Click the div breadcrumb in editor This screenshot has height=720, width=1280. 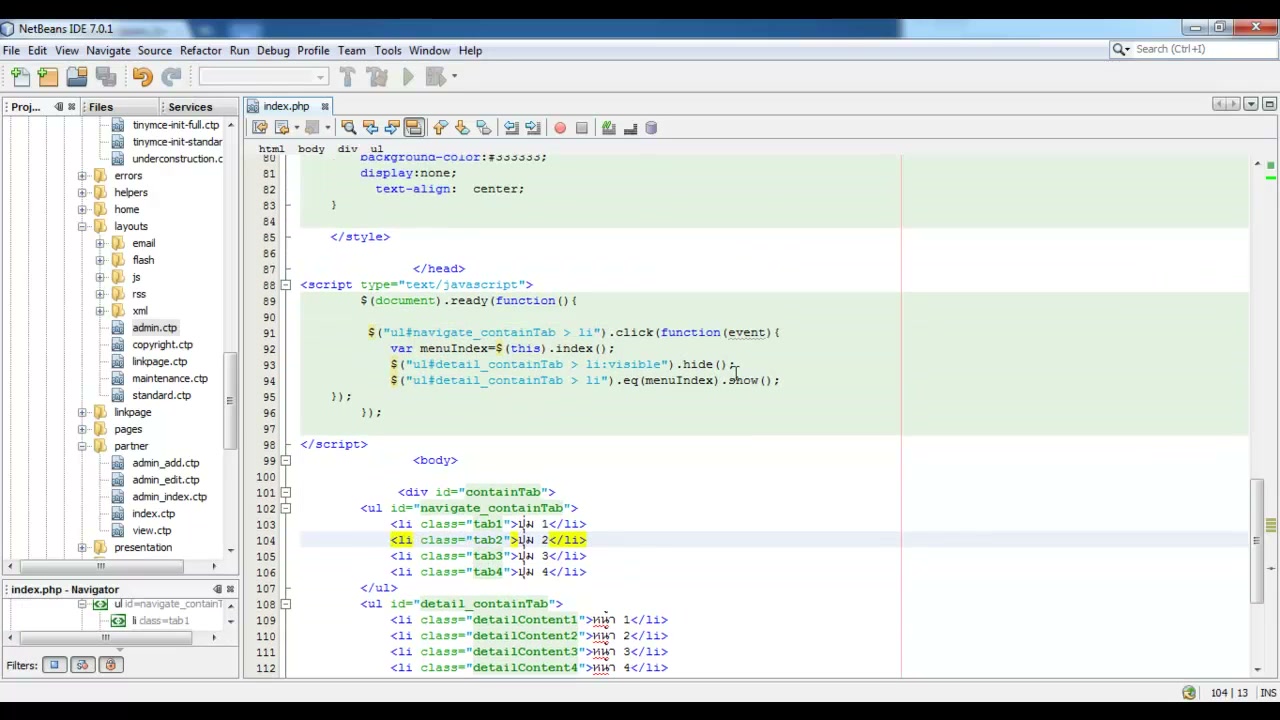347,149
